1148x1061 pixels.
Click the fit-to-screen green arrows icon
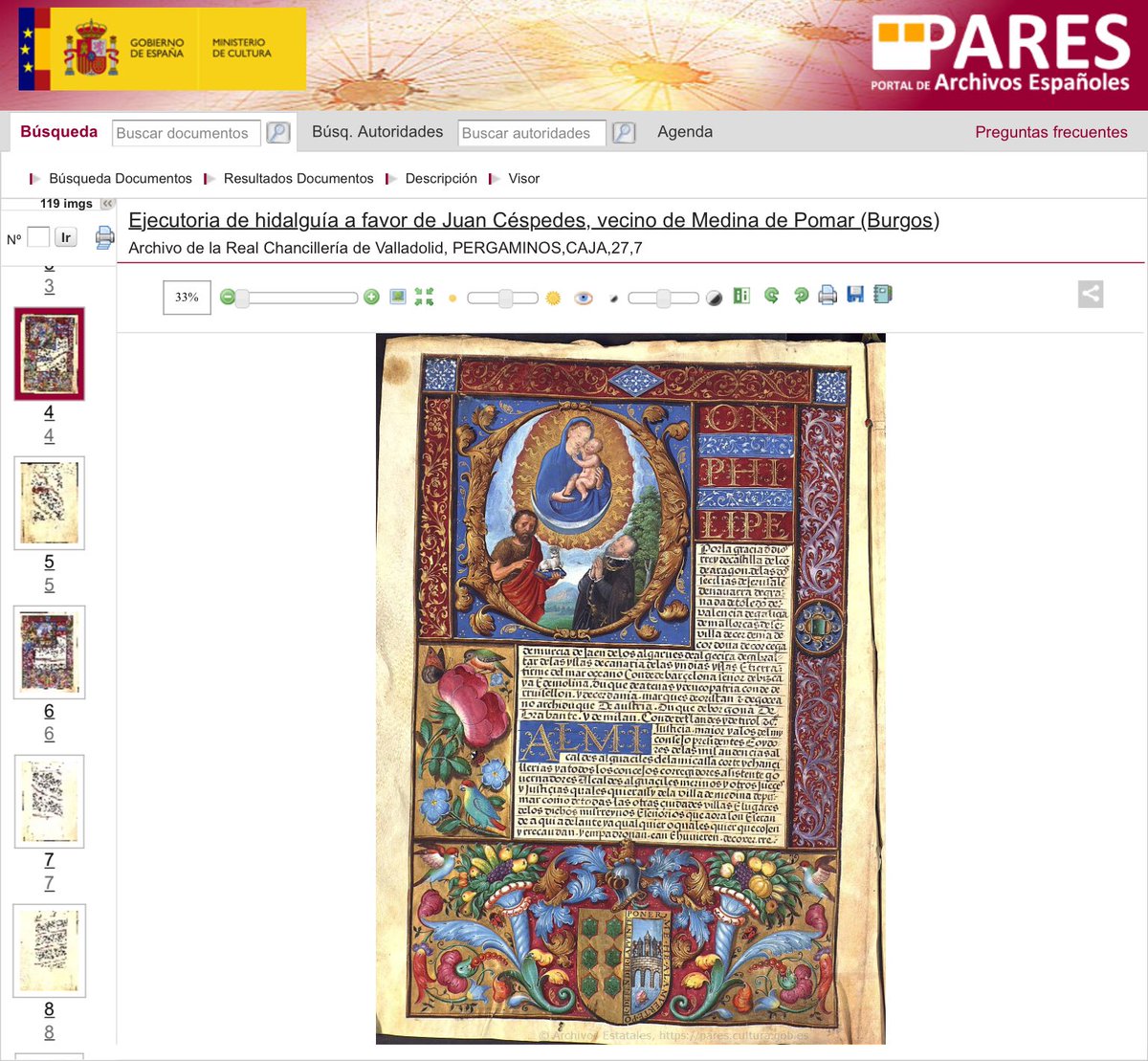(x=425, y=298)
